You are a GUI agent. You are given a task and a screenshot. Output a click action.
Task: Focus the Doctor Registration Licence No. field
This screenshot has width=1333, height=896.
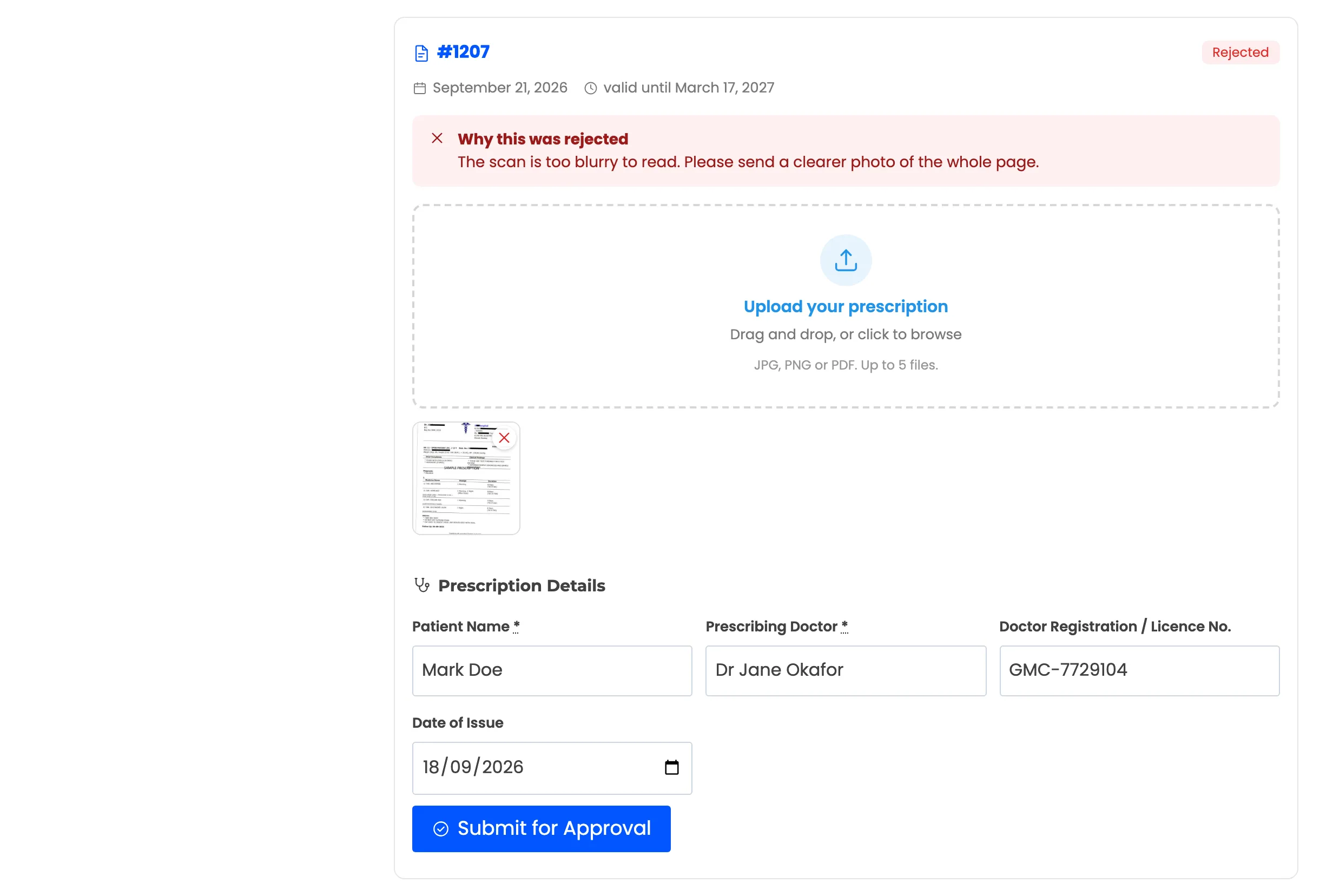tap(1139, 670)
